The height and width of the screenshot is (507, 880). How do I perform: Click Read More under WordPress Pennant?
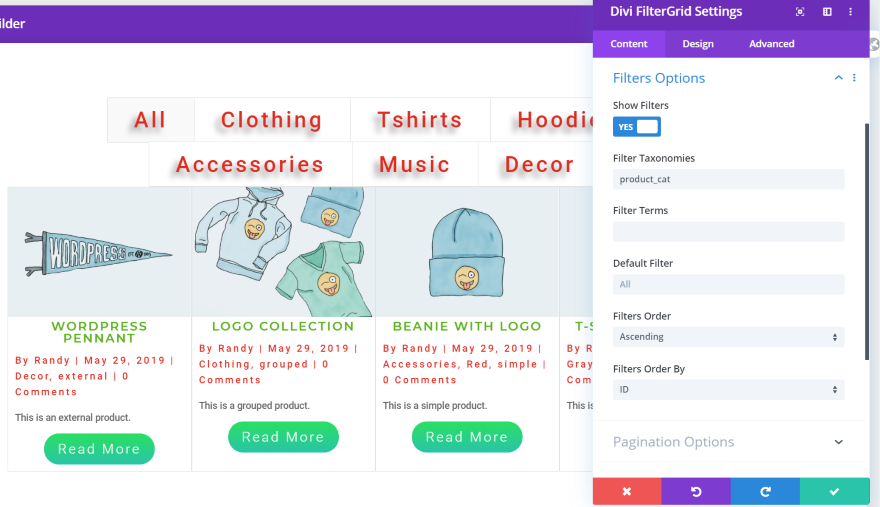(x=99, y=449)
